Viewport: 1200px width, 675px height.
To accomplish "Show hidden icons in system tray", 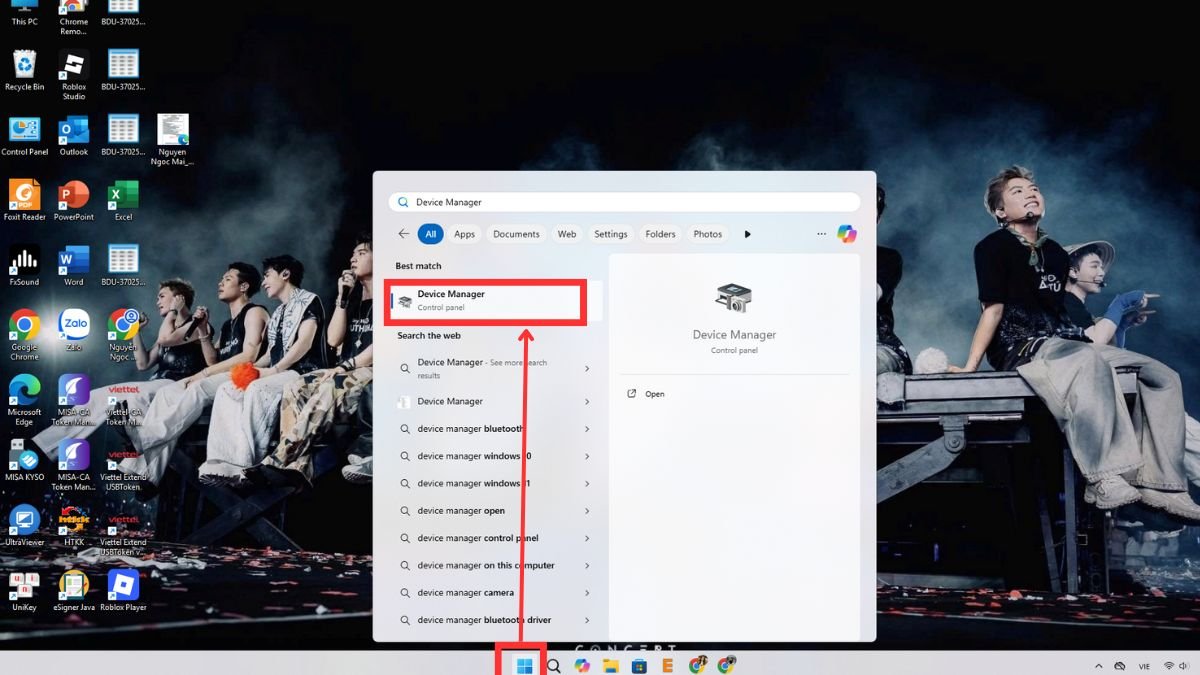I will tap(1098, 664).
